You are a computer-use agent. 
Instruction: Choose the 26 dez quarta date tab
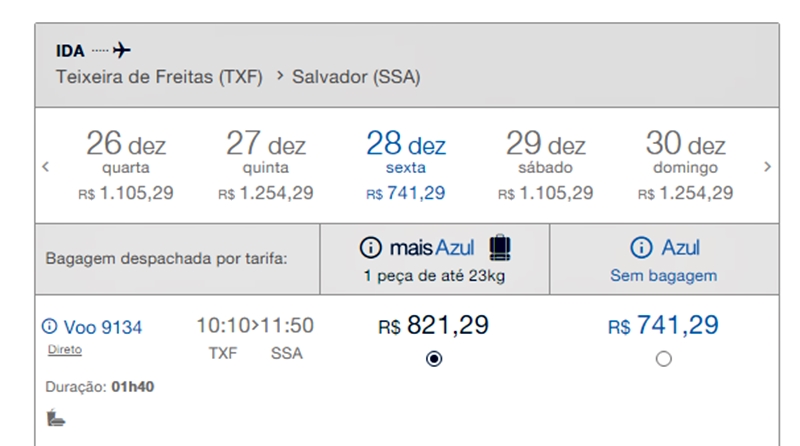pos(126,165)
